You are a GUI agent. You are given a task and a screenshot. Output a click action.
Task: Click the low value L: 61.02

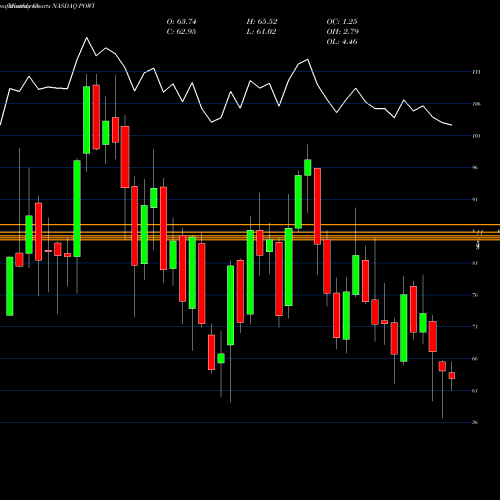tap(261, 32)
